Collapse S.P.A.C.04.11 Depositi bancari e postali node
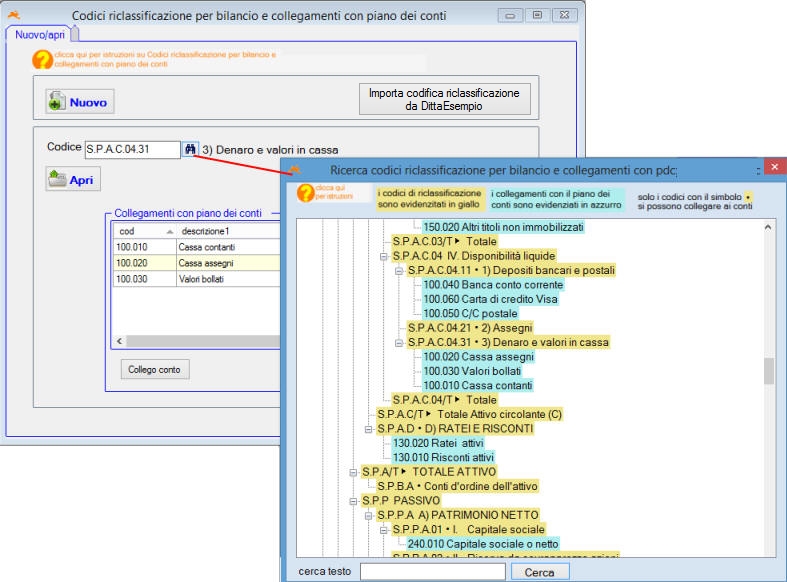787x582 pixels. pos(399,271)
